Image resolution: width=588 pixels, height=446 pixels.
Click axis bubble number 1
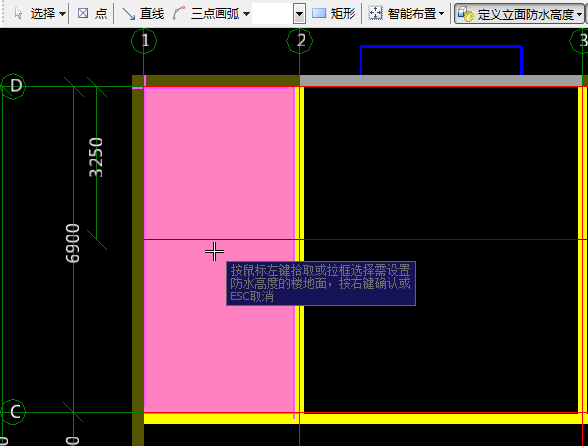(x=144, y=41)
